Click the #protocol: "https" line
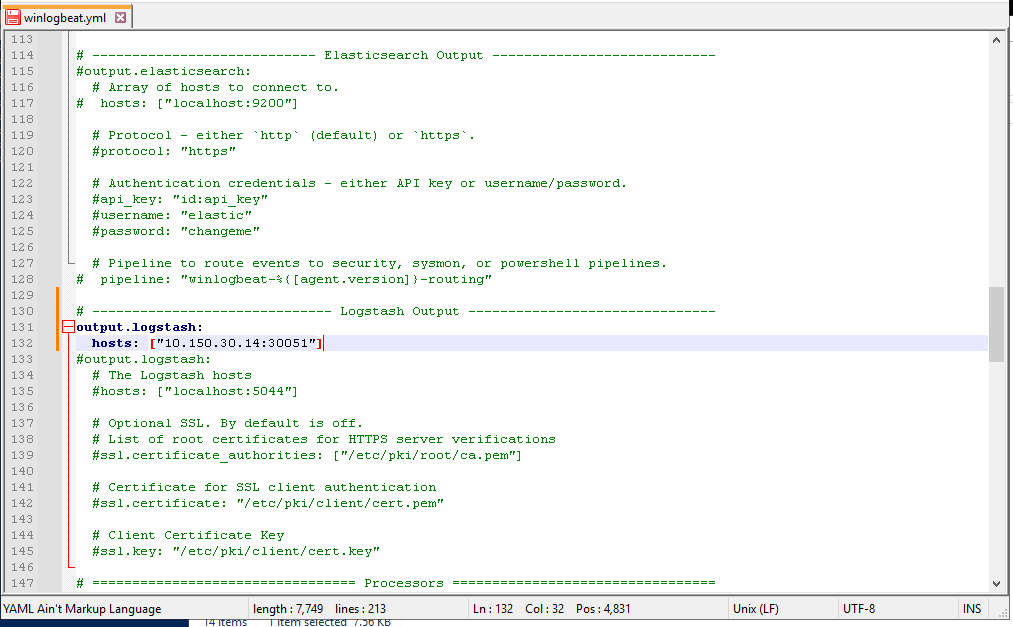1013x627 pixels. (x=163, y=151)
